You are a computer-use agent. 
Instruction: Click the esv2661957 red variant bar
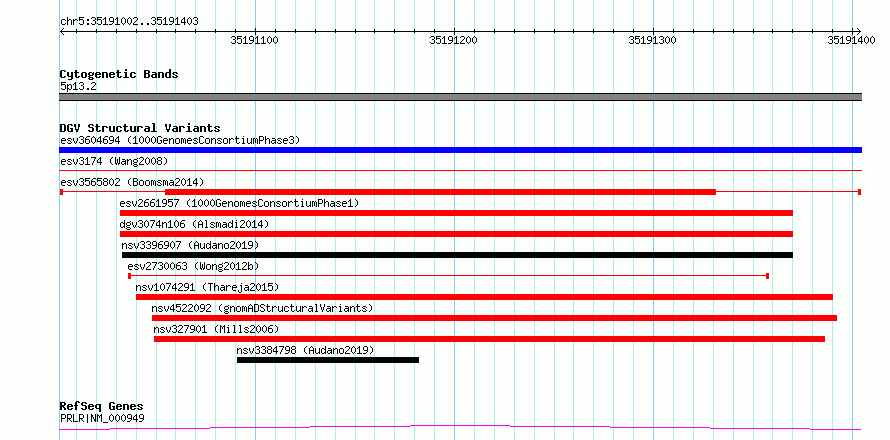tap(456, 213)
